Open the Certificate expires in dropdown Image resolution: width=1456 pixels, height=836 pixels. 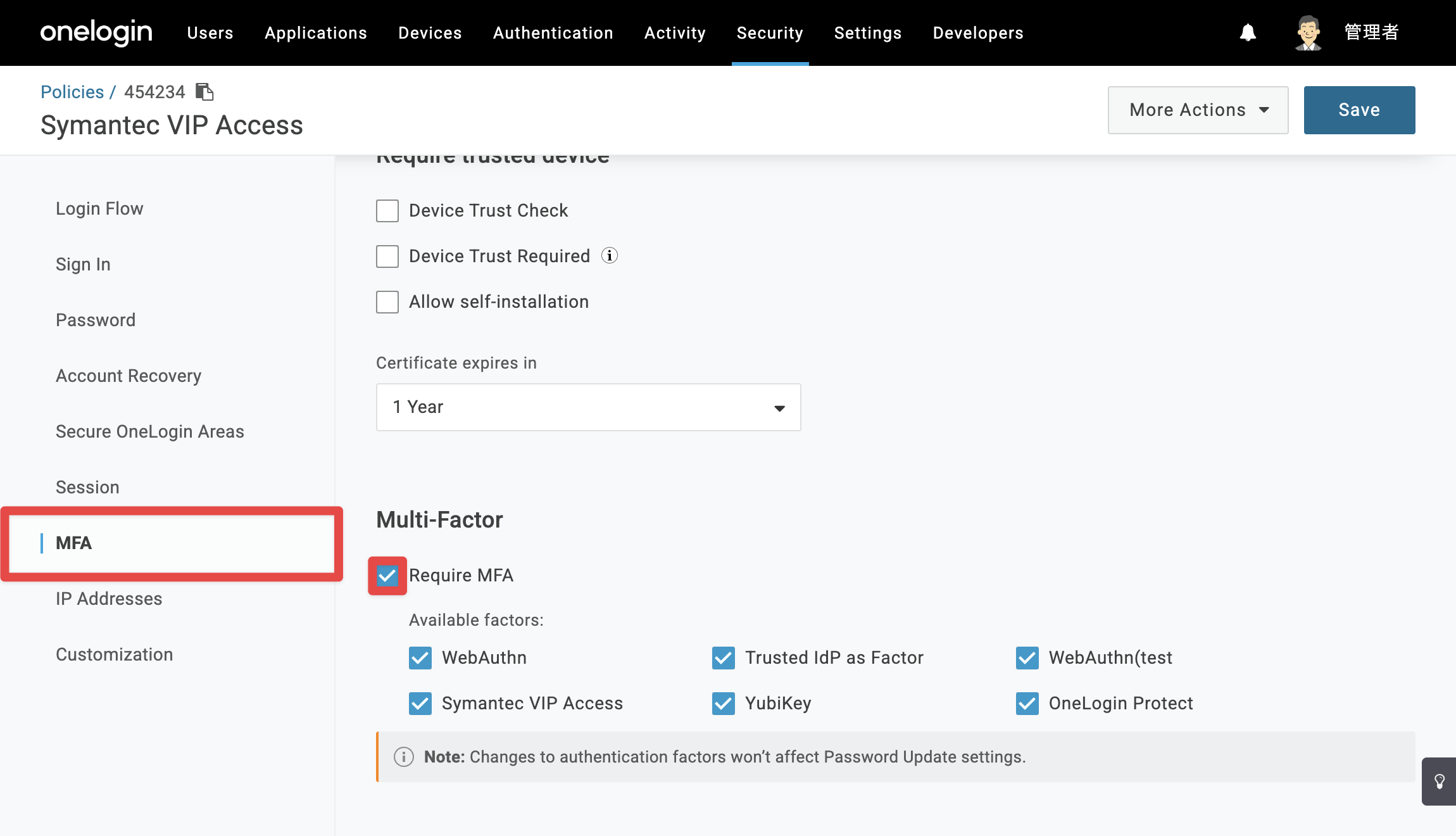click(589, 407)
